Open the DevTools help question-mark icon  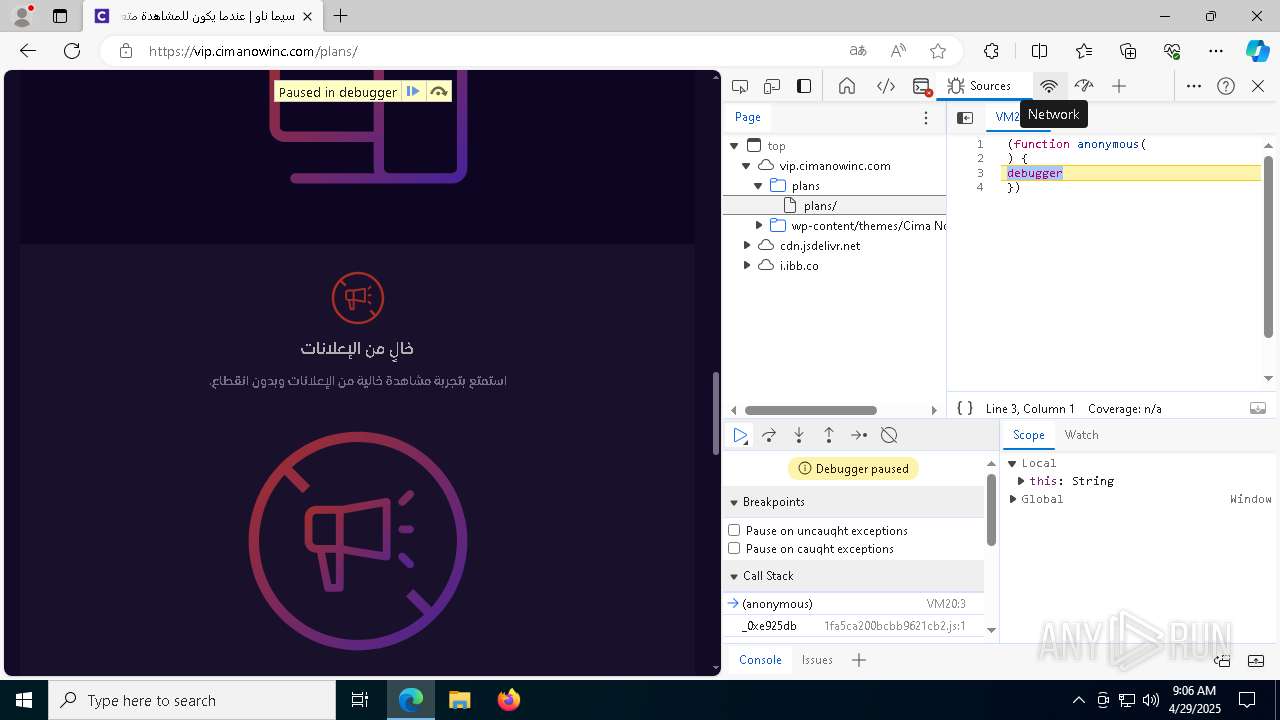point(1226,86)
